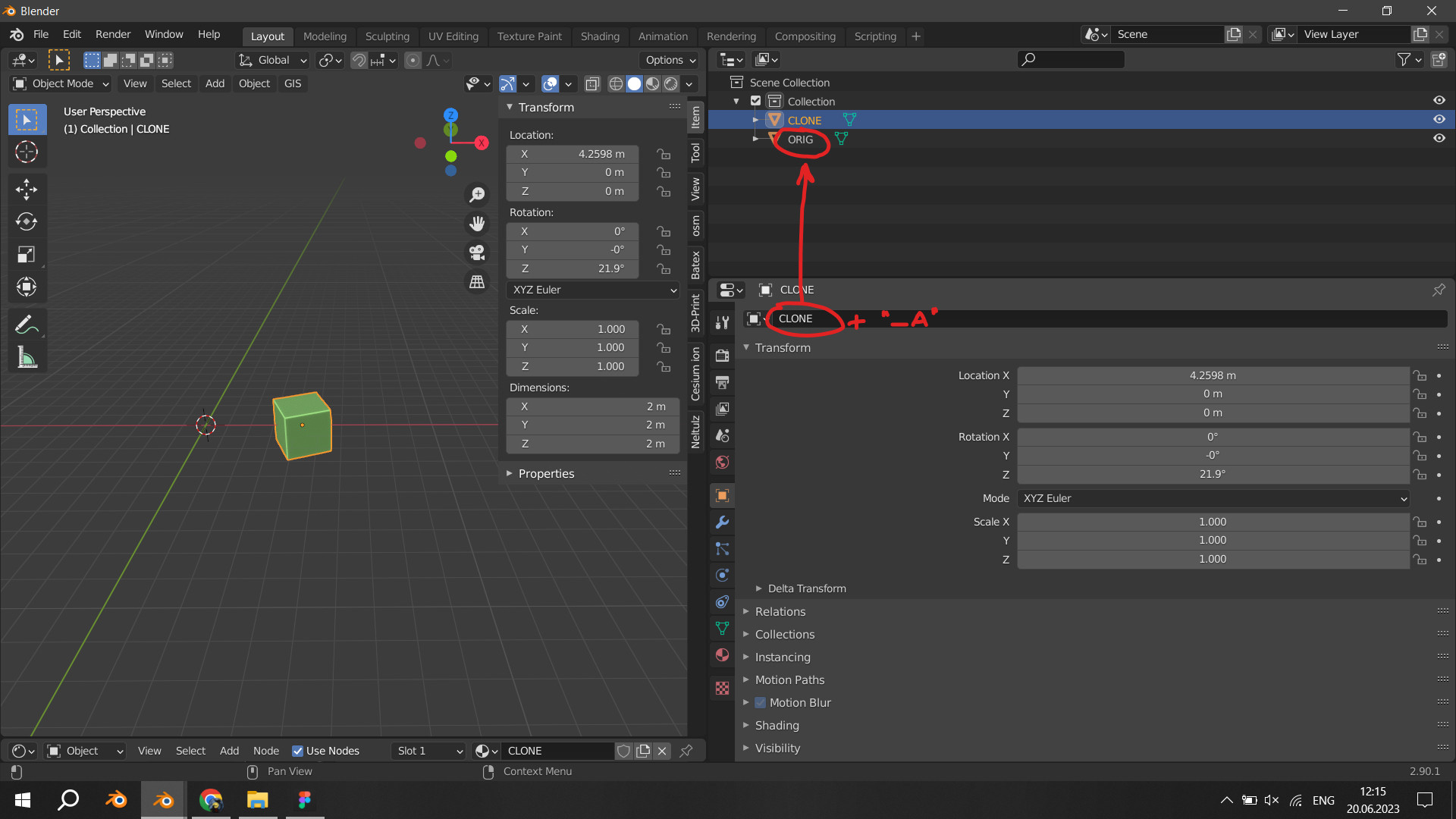Click Rotation Z 21.9° field in sidebar
1456x819 pixels.
click(573, 268)
